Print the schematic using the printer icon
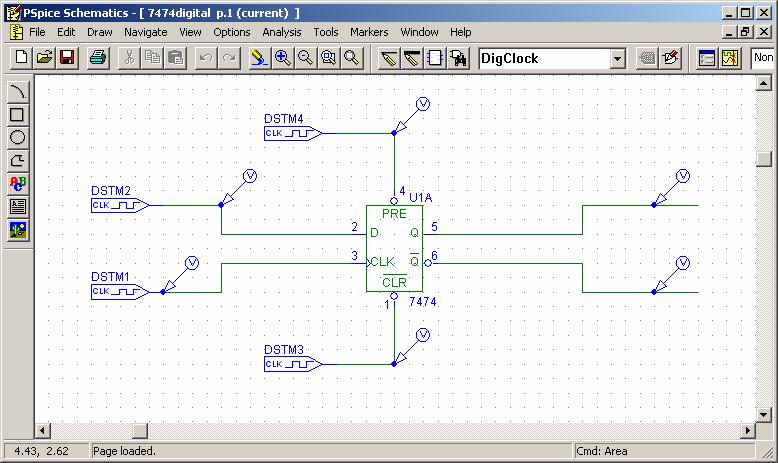 click(98, 58)
